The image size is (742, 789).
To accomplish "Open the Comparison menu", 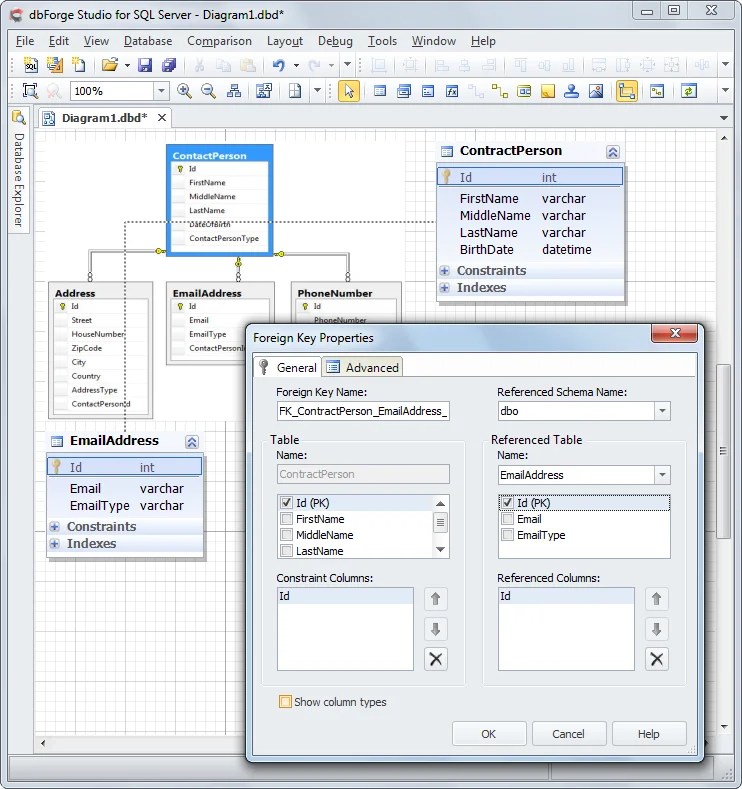I will [x=219, y=41].
